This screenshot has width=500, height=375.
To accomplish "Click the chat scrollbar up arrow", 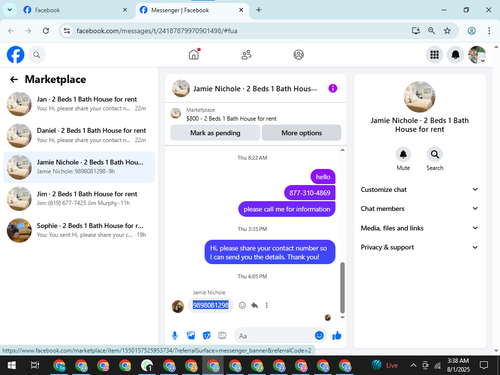I will point(342,150).
